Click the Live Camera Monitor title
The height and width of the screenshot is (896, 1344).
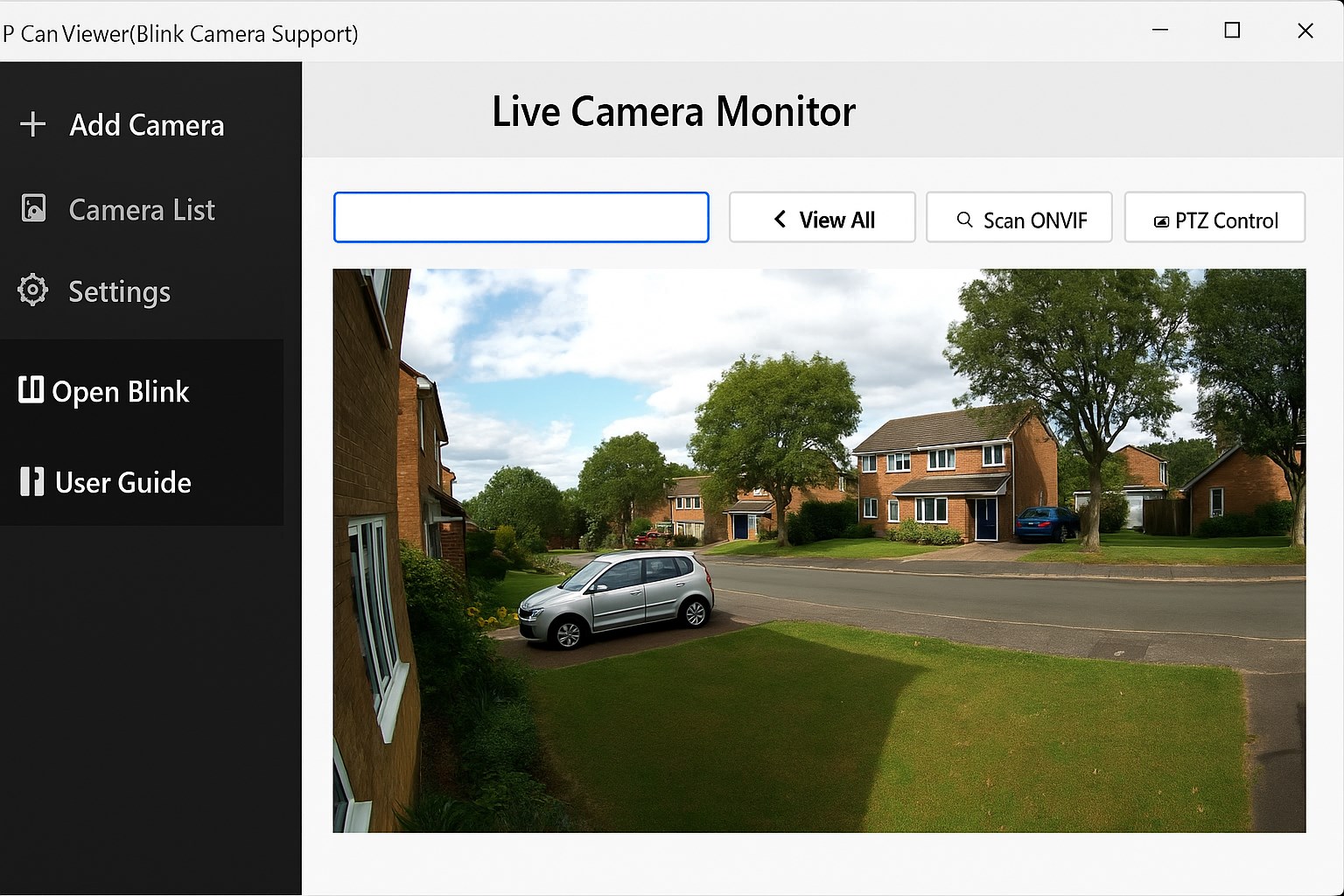(674, 111)
